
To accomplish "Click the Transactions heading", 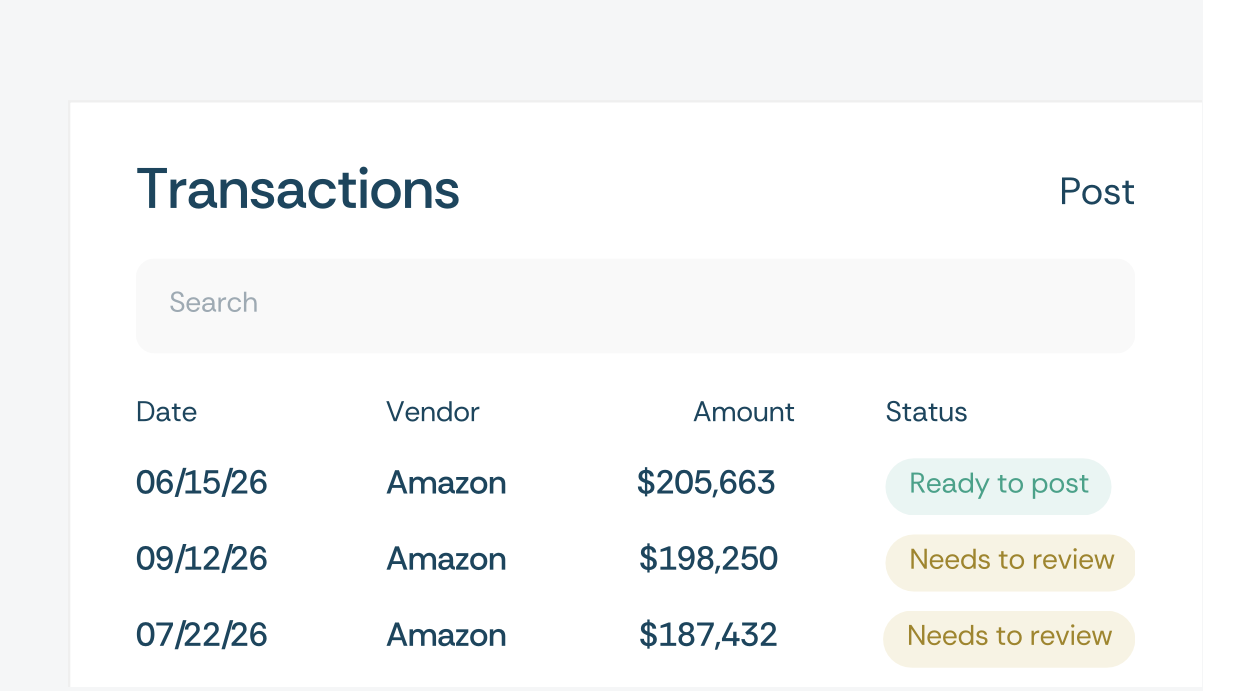I will (298, 189).
